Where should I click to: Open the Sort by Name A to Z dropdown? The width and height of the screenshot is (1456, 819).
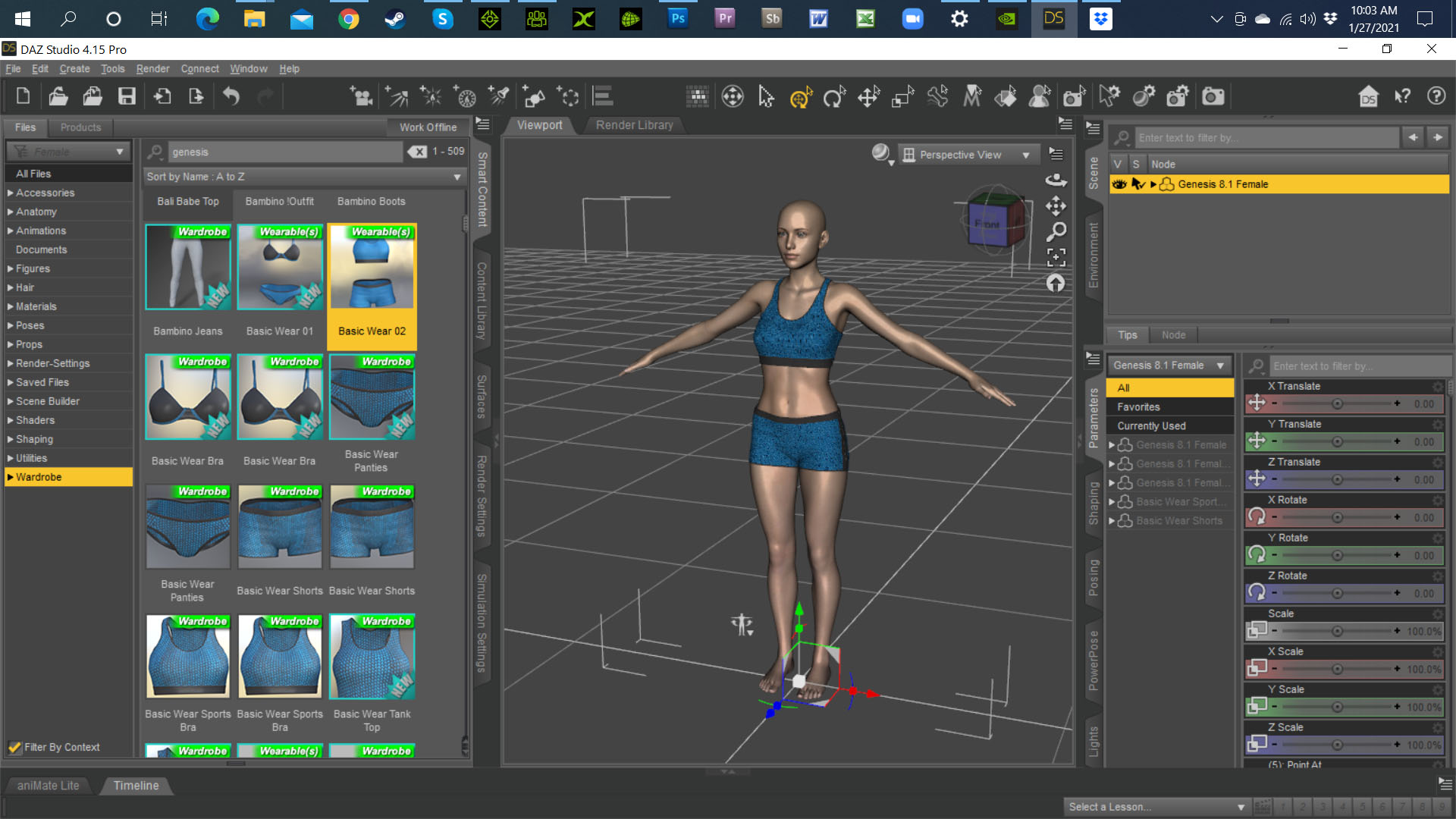coord(304,177)
